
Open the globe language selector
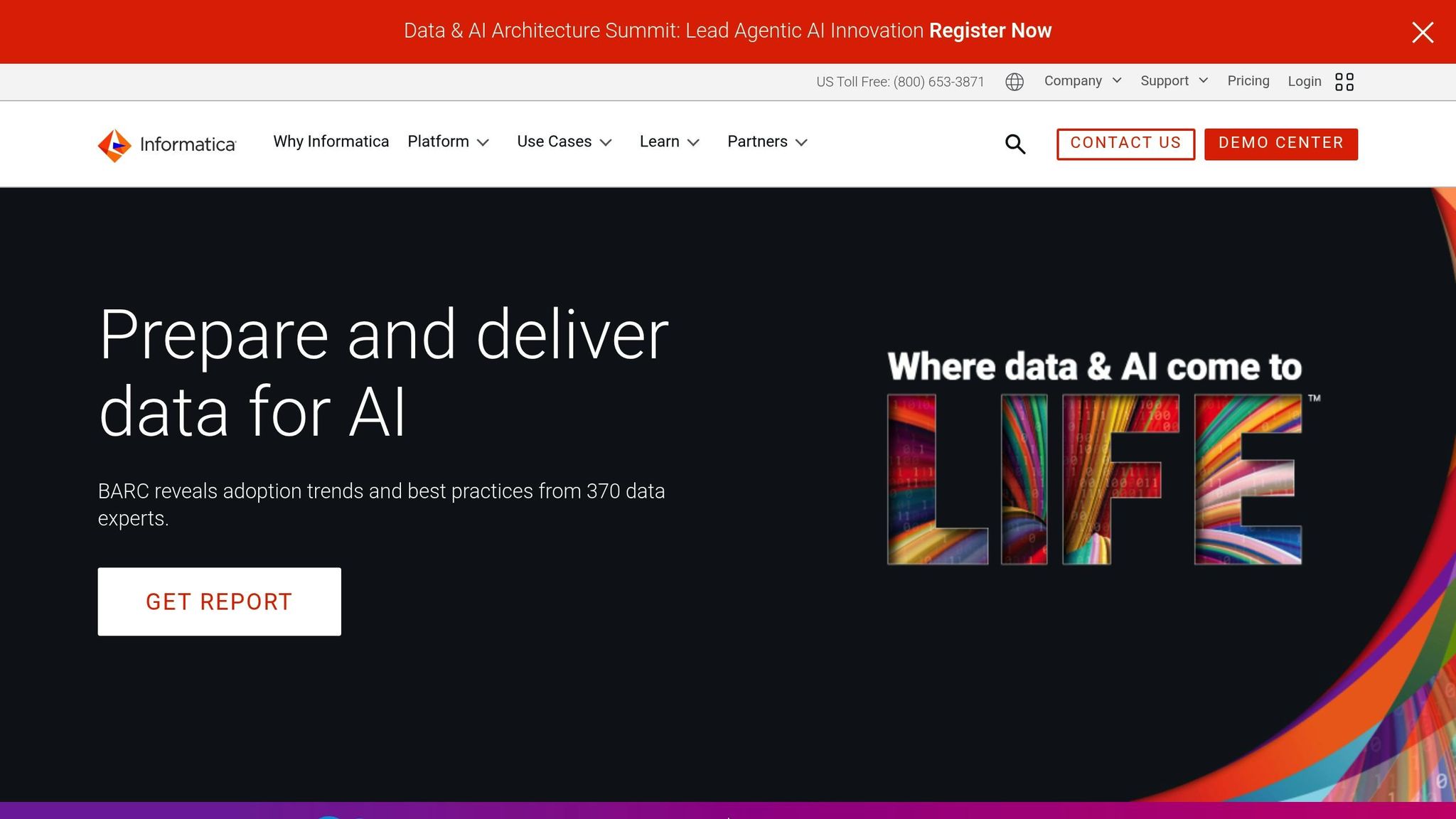click(1015, 82)
